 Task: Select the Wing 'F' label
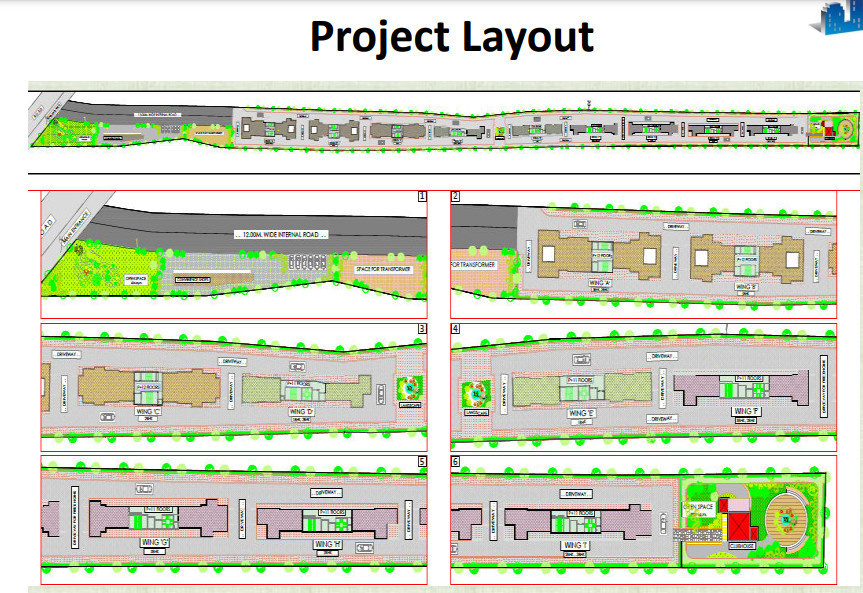743,411
